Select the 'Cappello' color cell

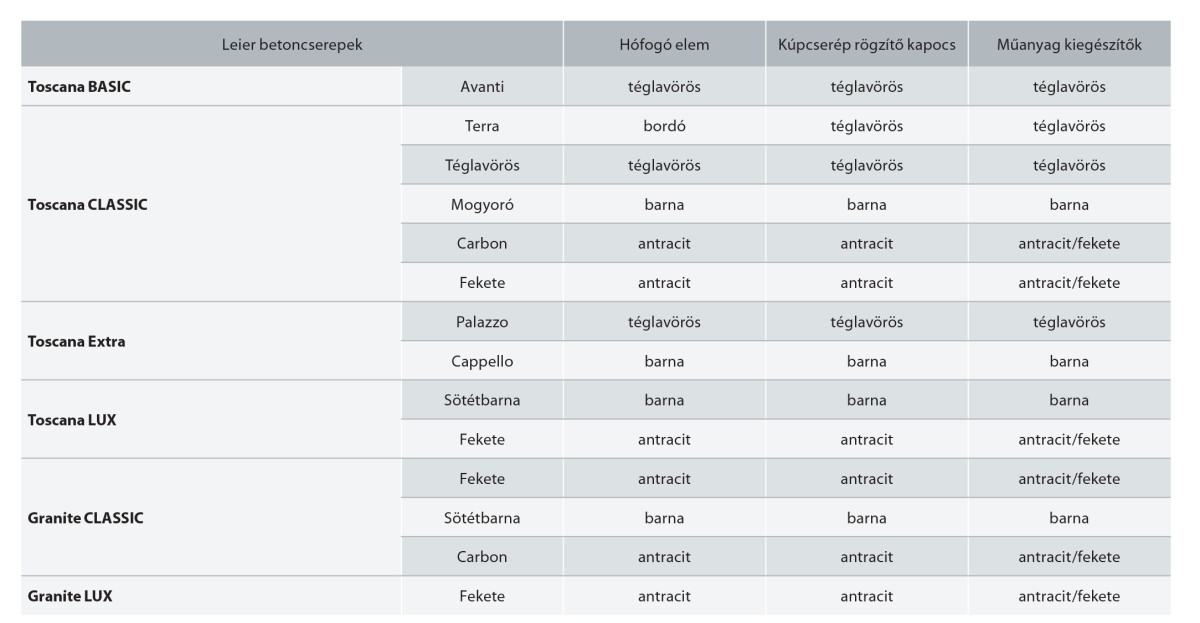[482, 362]
